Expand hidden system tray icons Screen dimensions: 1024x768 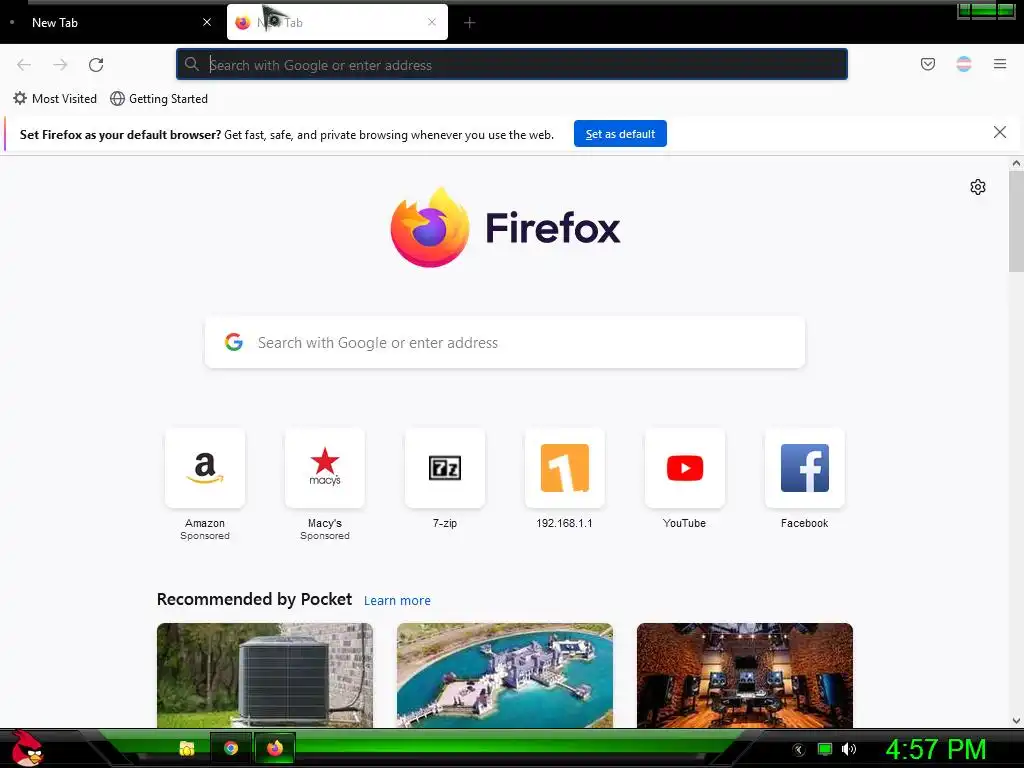tap(799, 750)
